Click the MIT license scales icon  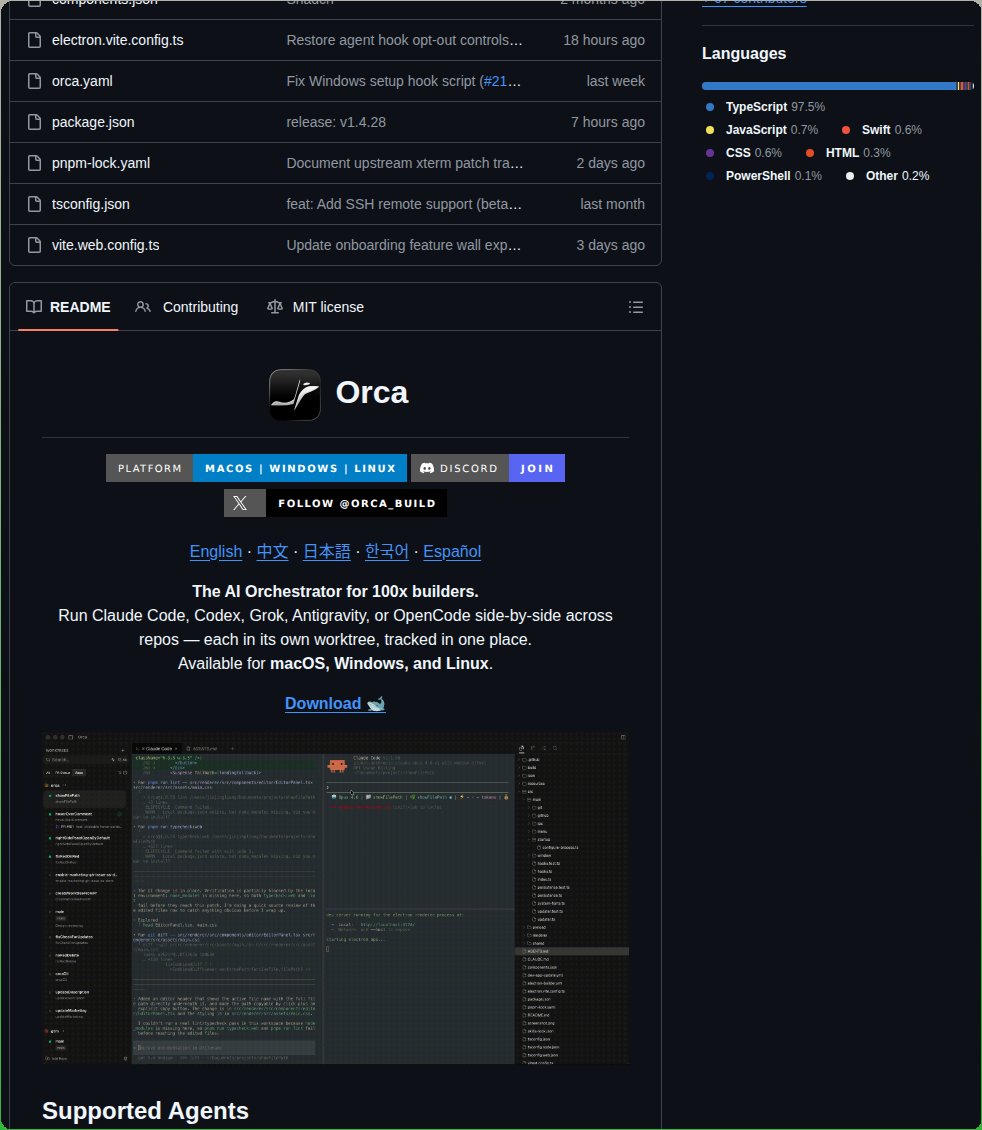pos(274,307)
